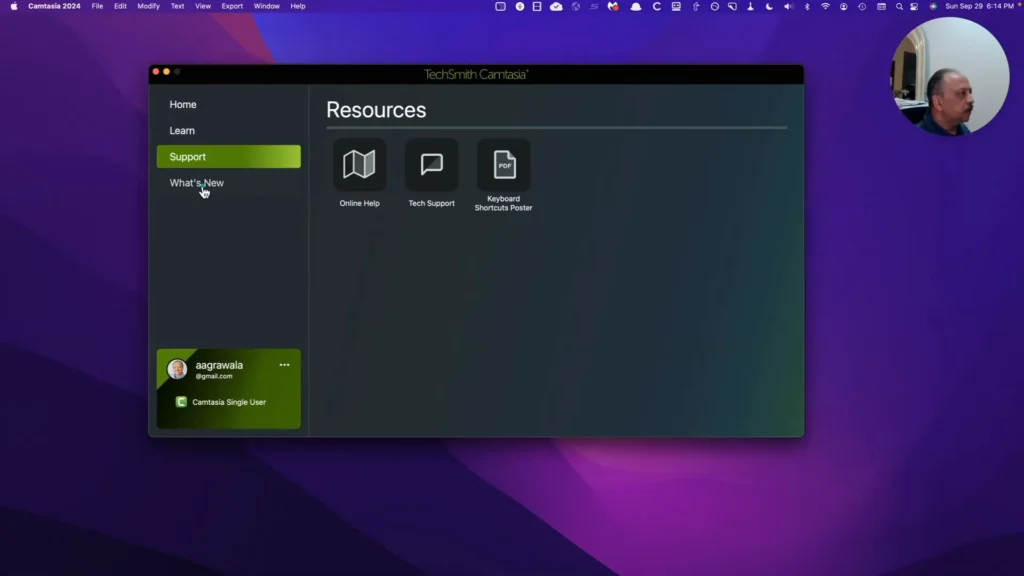The width and height of the screenshot is (1024, 576).
Task: Open the Text menu
Action: [178, 6]
